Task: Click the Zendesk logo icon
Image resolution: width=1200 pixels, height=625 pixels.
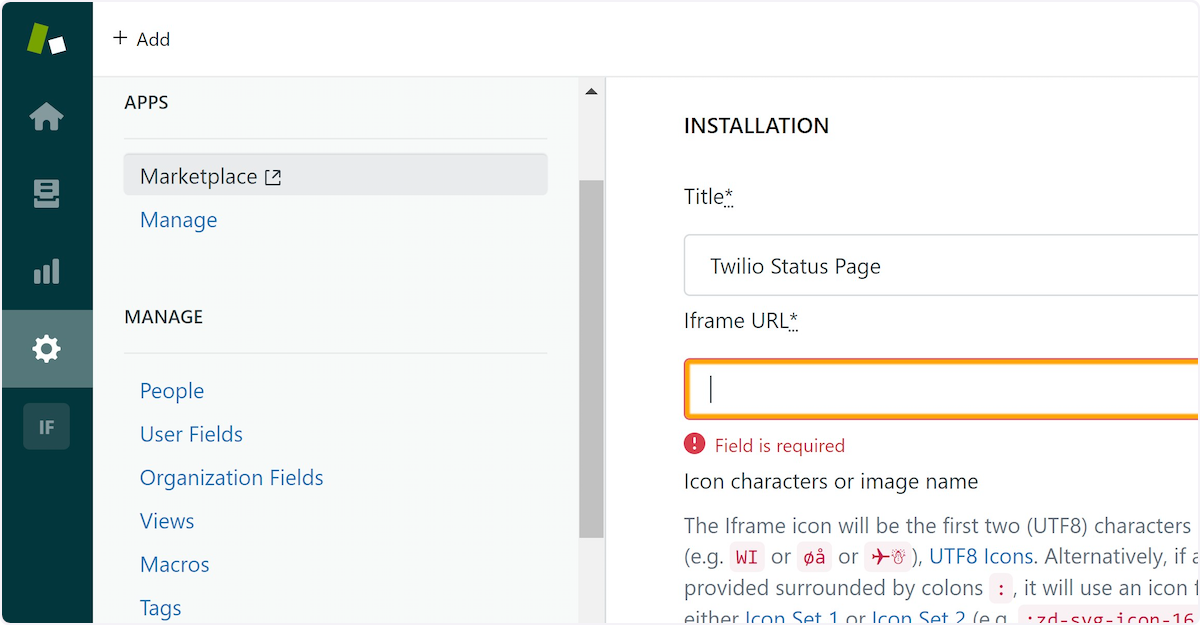Action: (46, 38)
